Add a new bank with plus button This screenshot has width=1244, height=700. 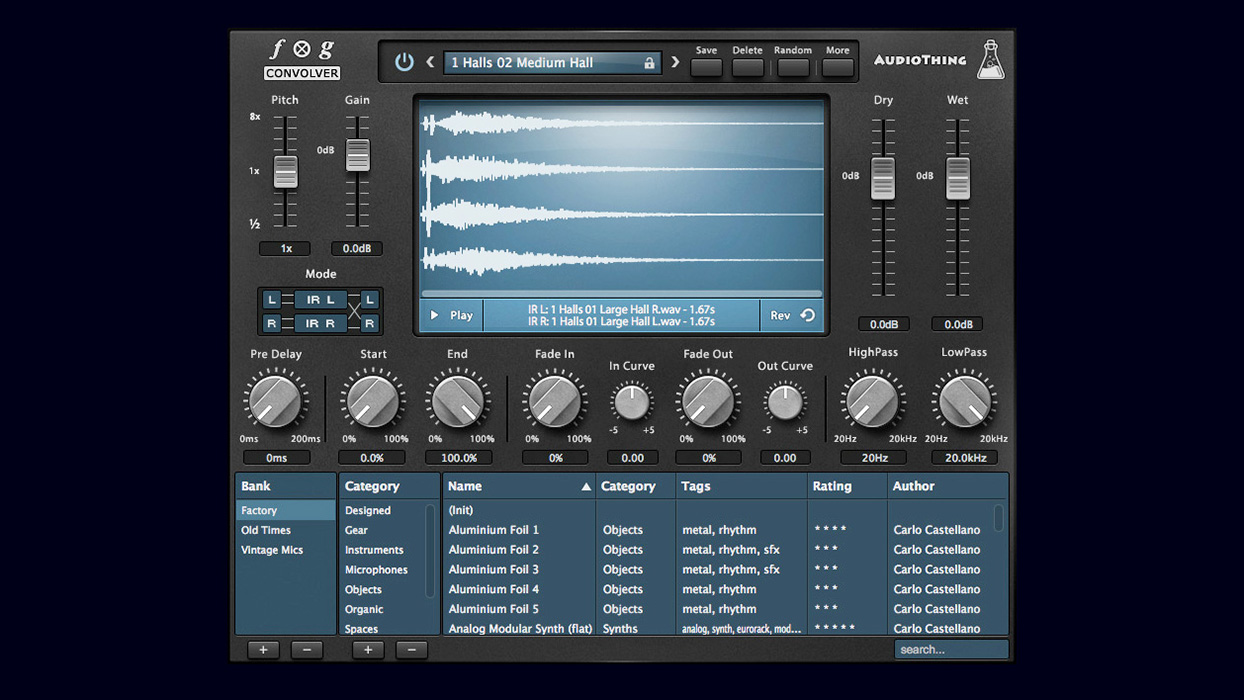click(x=263, y=650)
